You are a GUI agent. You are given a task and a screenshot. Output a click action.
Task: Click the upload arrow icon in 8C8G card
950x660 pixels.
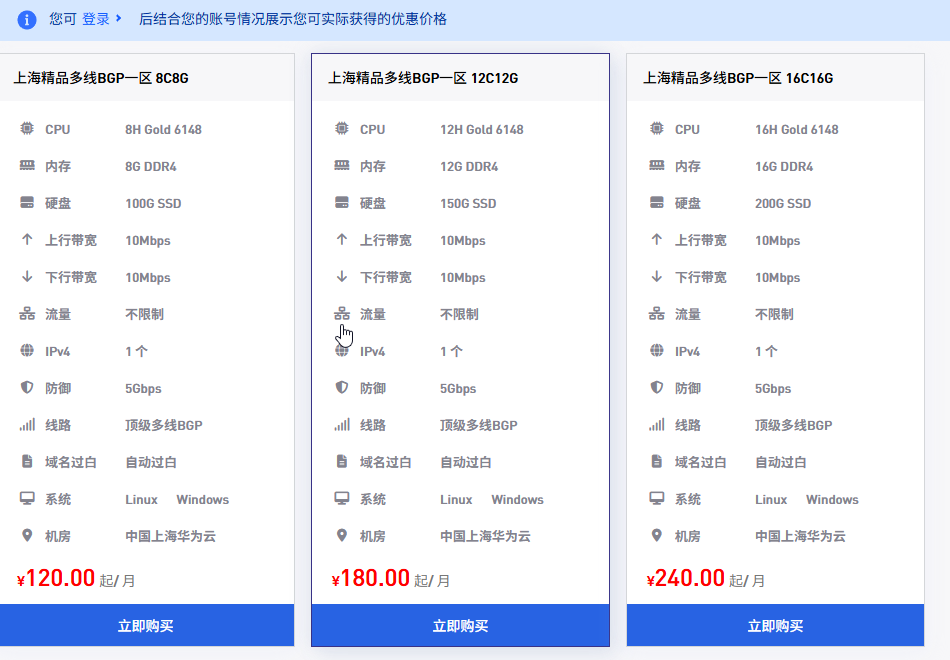click(27, 240)
